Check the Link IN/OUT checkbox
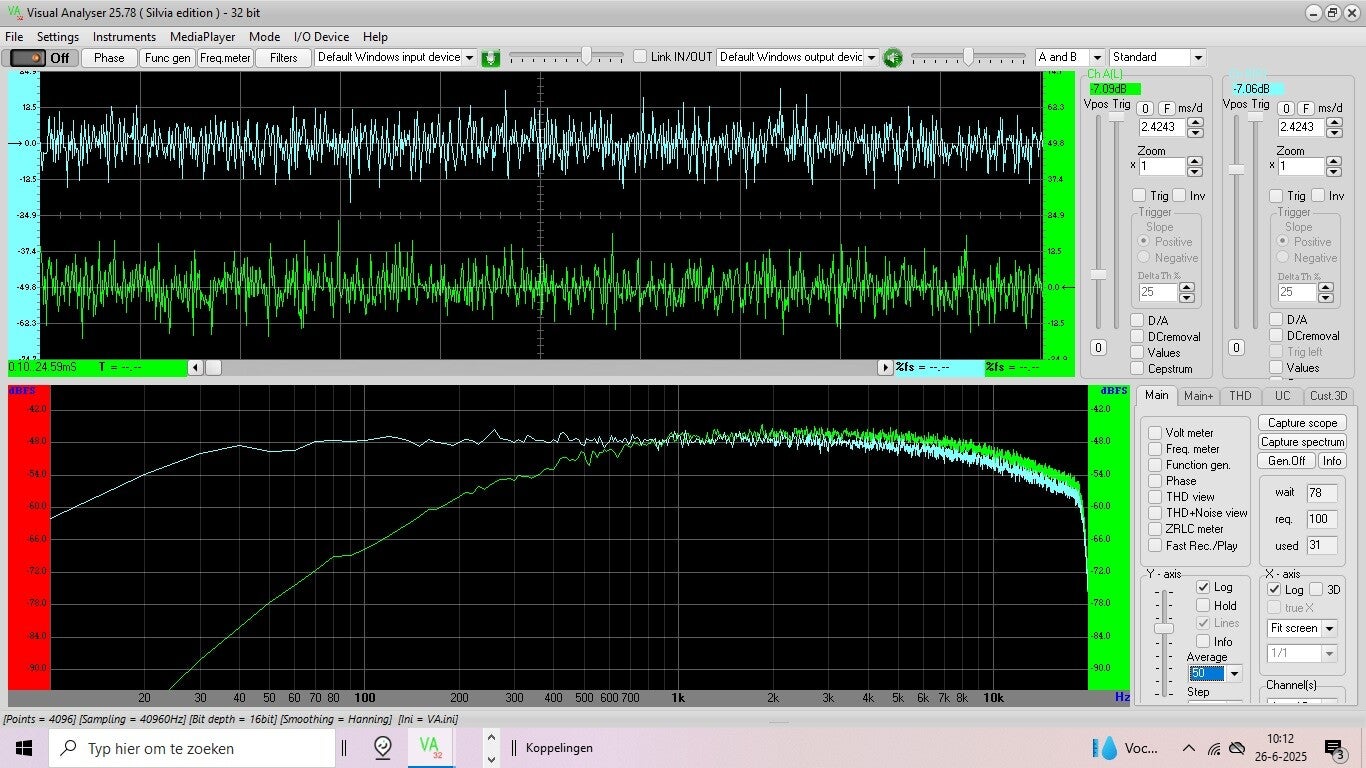This screenshot has width=1366, height=768. (x=641, y=57)
